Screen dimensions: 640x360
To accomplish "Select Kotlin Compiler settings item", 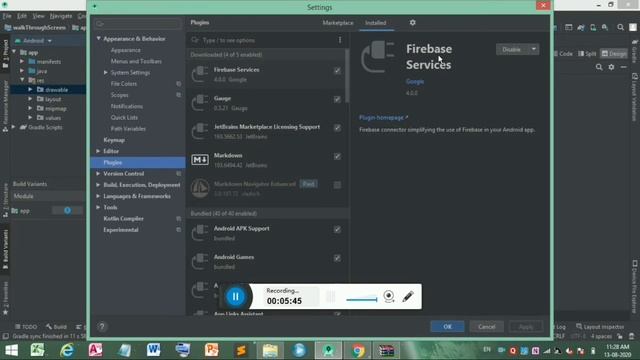I will [123, 219].
